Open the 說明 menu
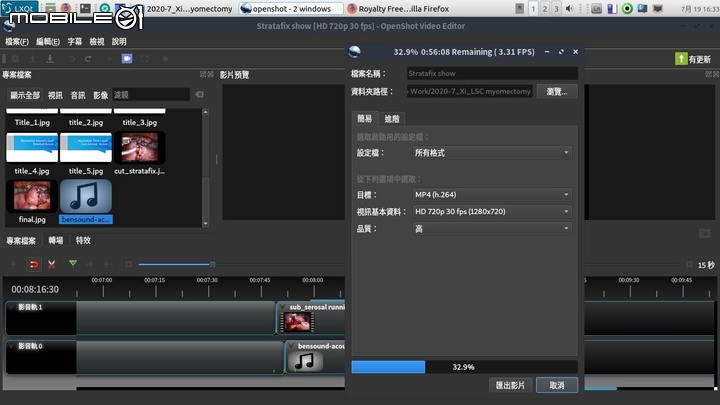Screen dimensions: 720x405 [x=119, y=42]
